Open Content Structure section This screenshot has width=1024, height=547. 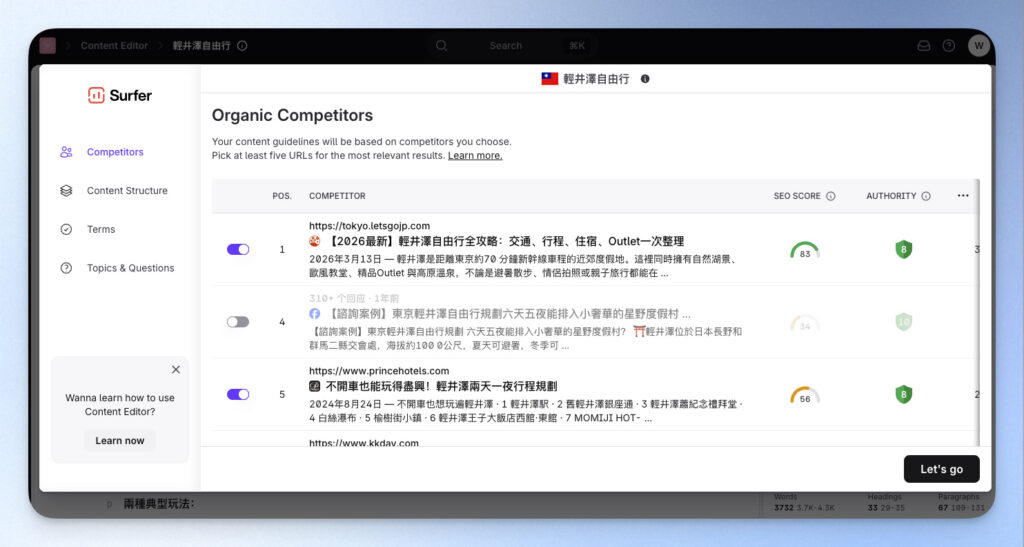click(127, 191)
